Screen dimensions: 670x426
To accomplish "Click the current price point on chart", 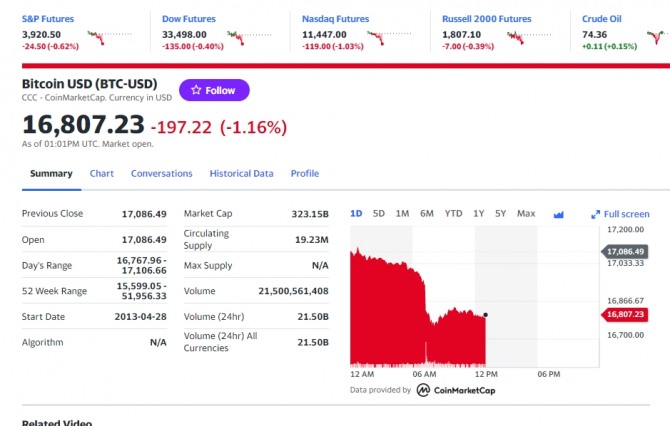I will 485,315.
